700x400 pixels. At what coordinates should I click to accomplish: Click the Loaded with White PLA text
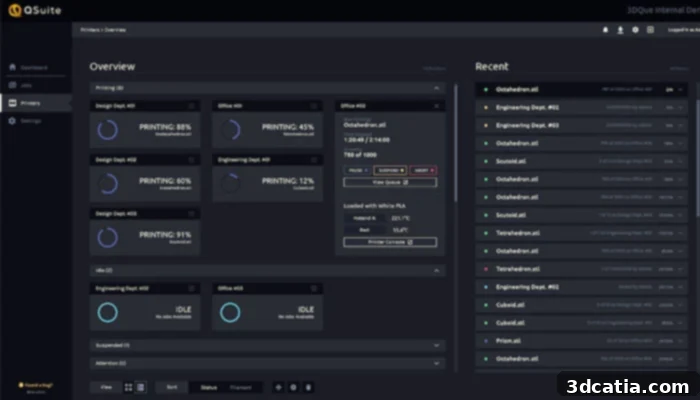374,206
